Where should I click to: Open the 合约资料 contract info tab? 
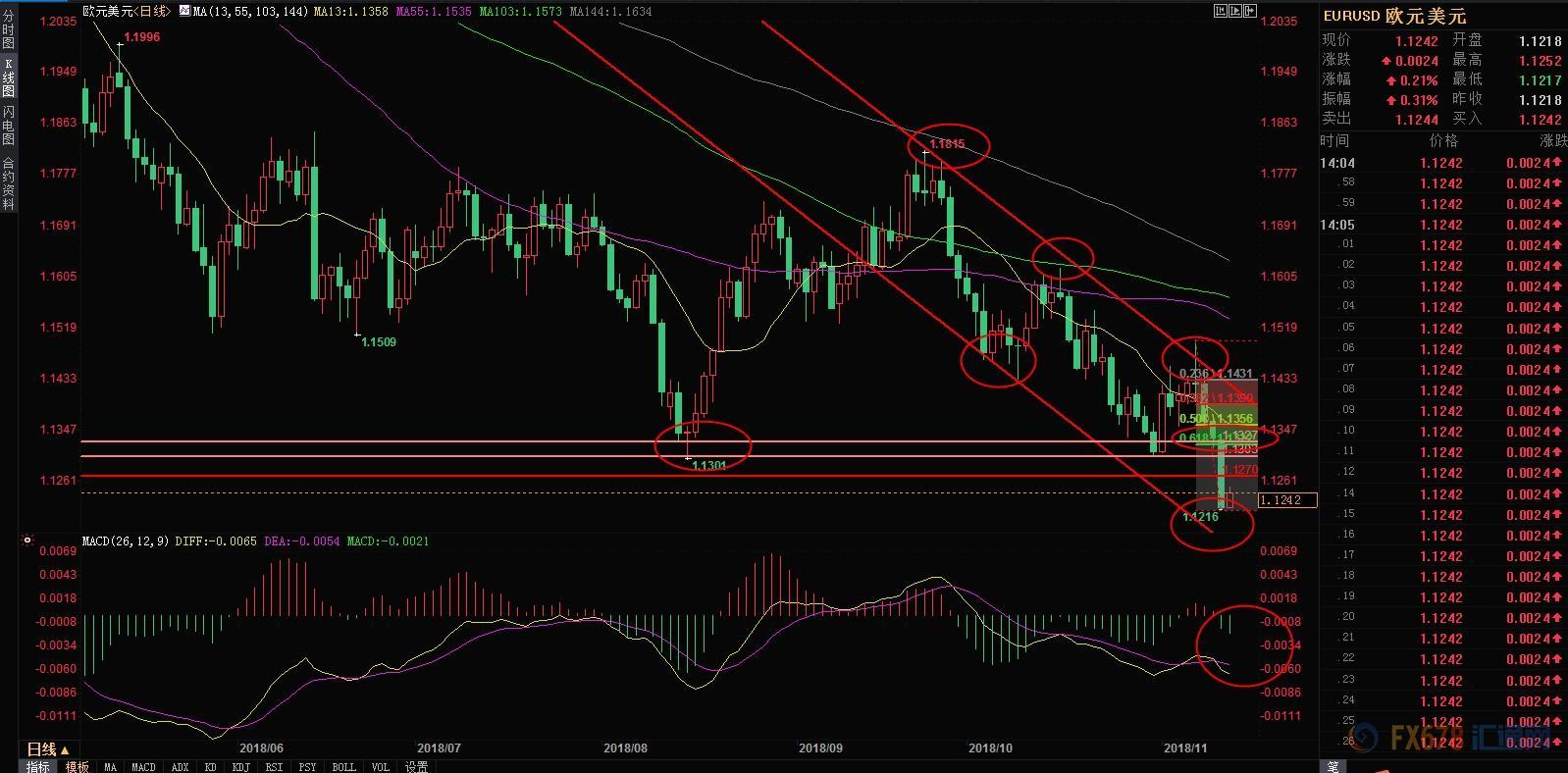tap(9, 182)
